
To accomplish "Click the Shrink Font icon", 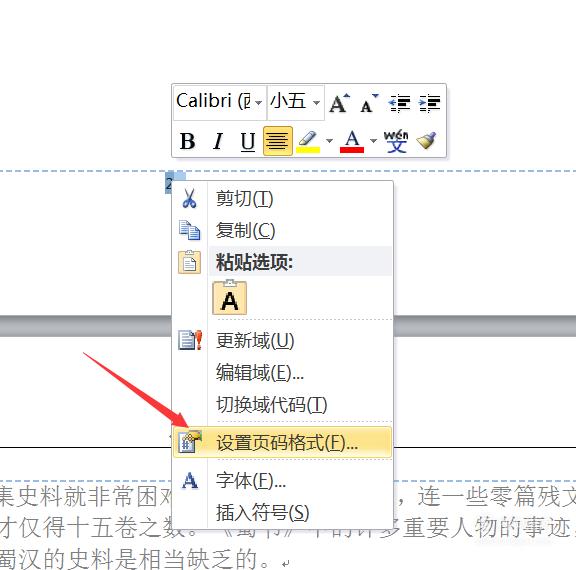I will click(369, 103).
